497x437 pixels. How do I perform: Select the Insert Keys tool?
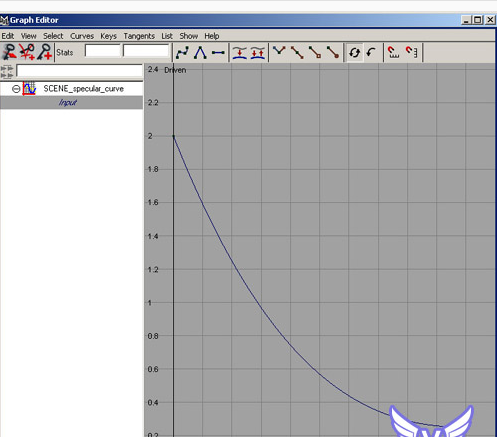27,52
